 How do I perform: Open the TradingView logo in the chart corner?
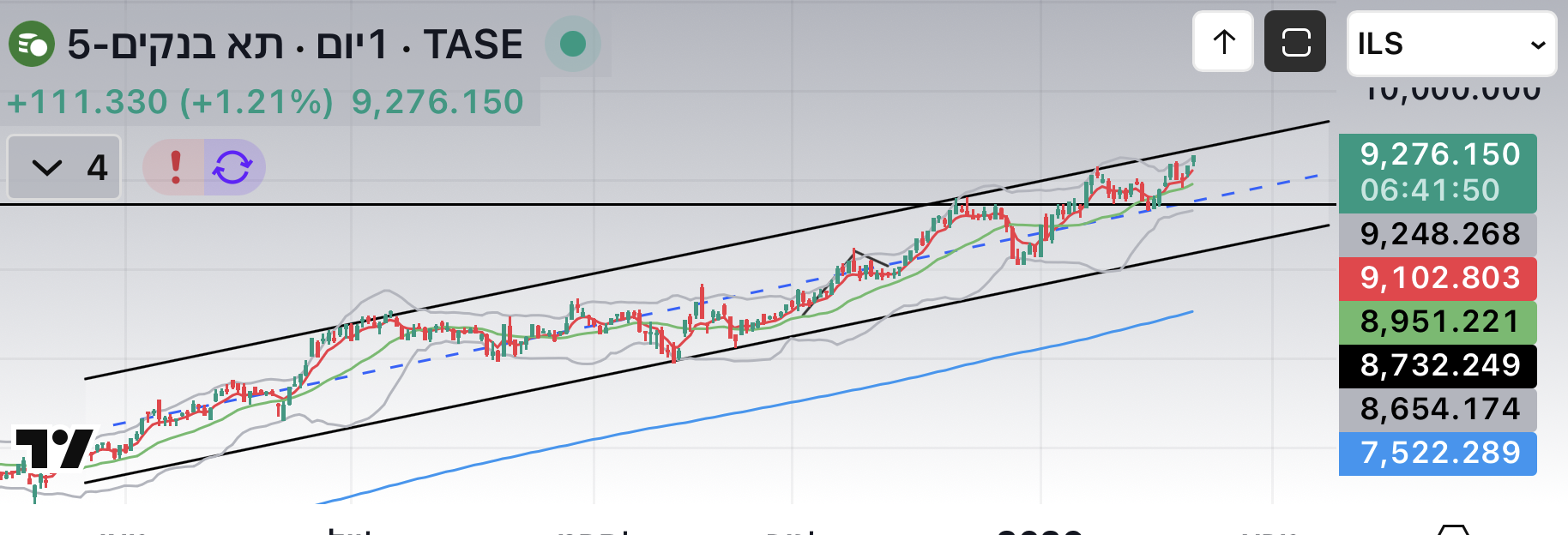[x=53, y=448]
